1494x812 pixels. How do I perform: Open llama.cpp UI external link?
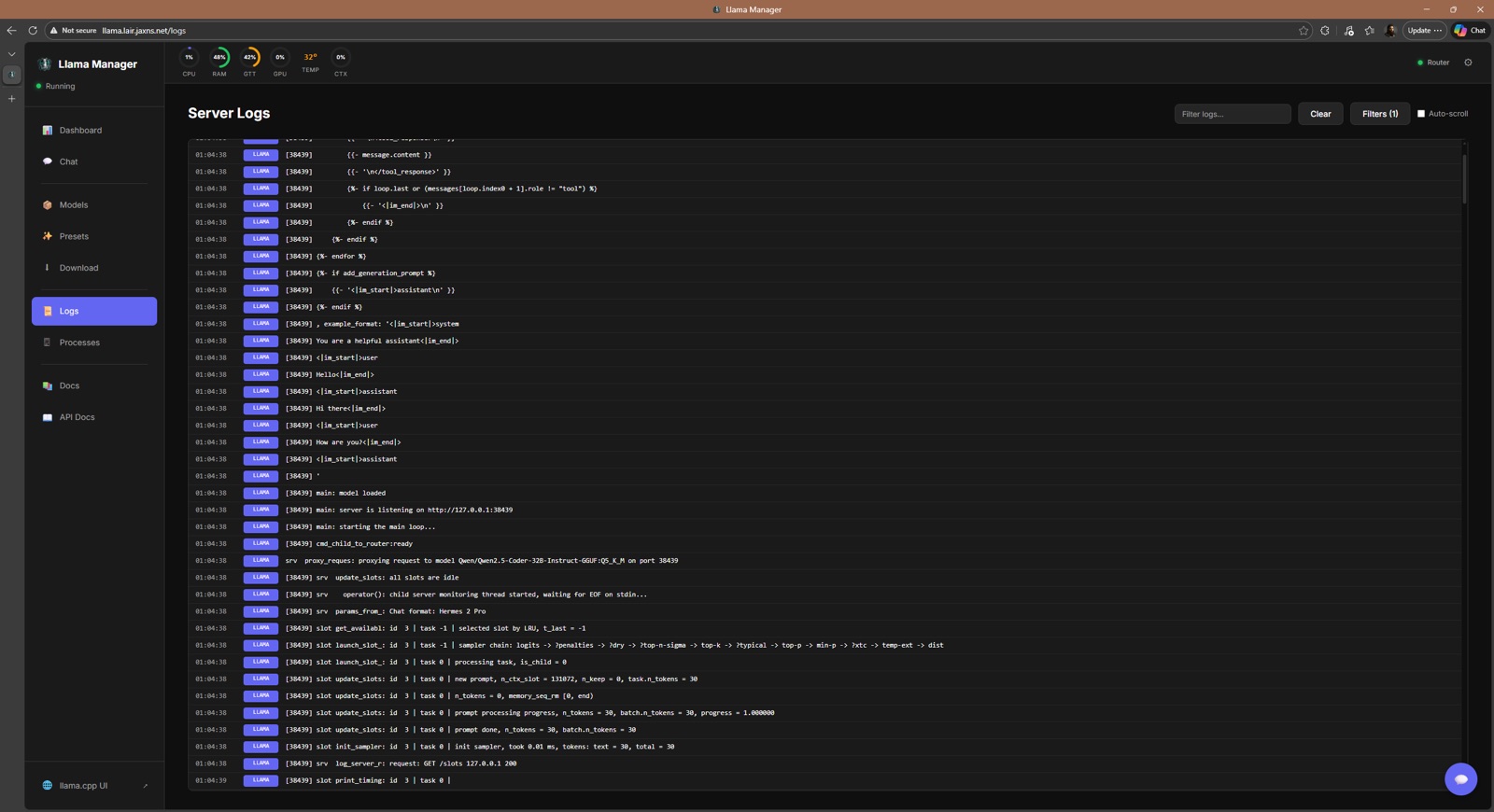pos(94,786)
